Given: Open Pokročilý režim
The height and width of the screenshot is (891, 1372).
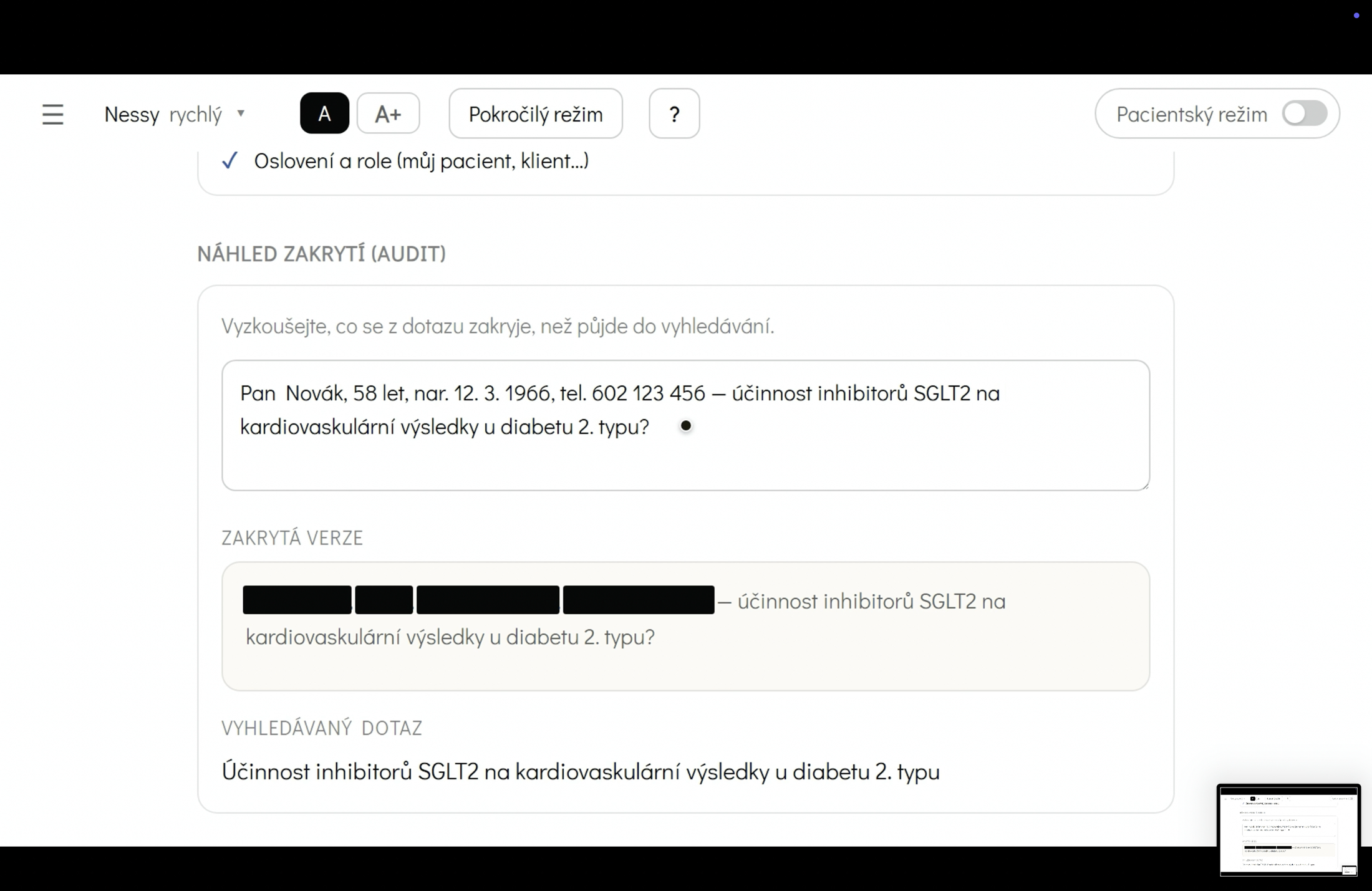Looking at the screenshot, I should coord(536,113).
